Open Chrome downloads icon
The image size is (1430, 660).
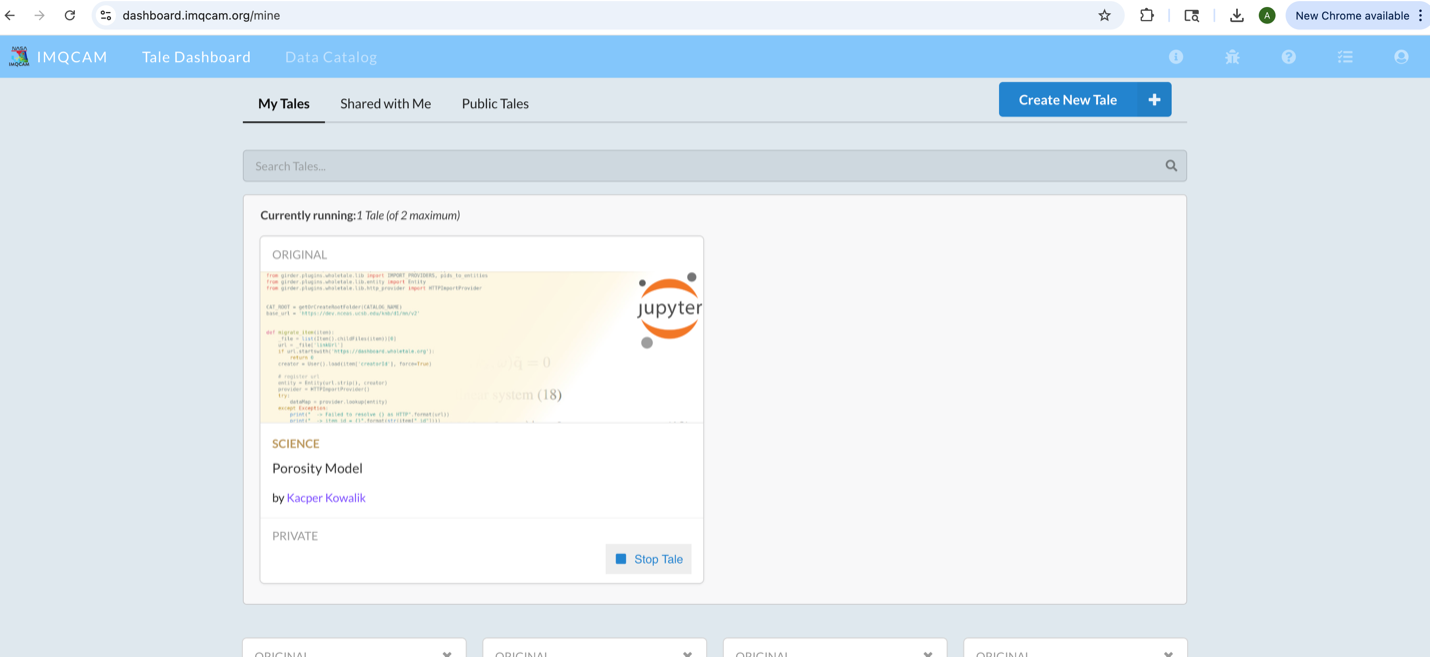[x=1237, y=15]
